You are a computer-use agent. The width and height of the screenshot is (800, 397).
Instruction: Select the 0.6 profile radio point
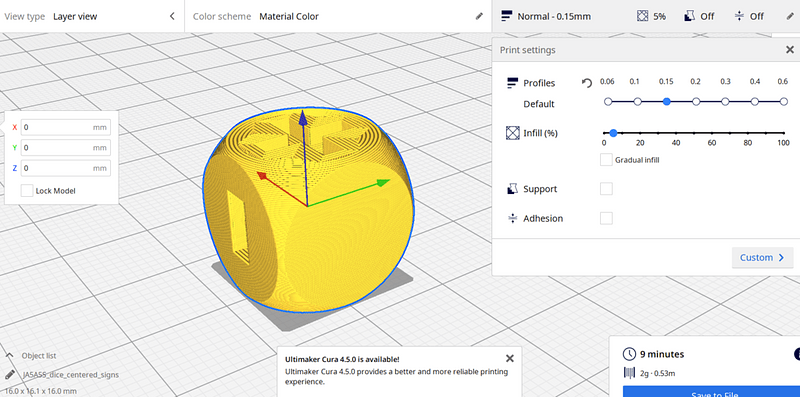pyautogui.click(x=784, y=102)
